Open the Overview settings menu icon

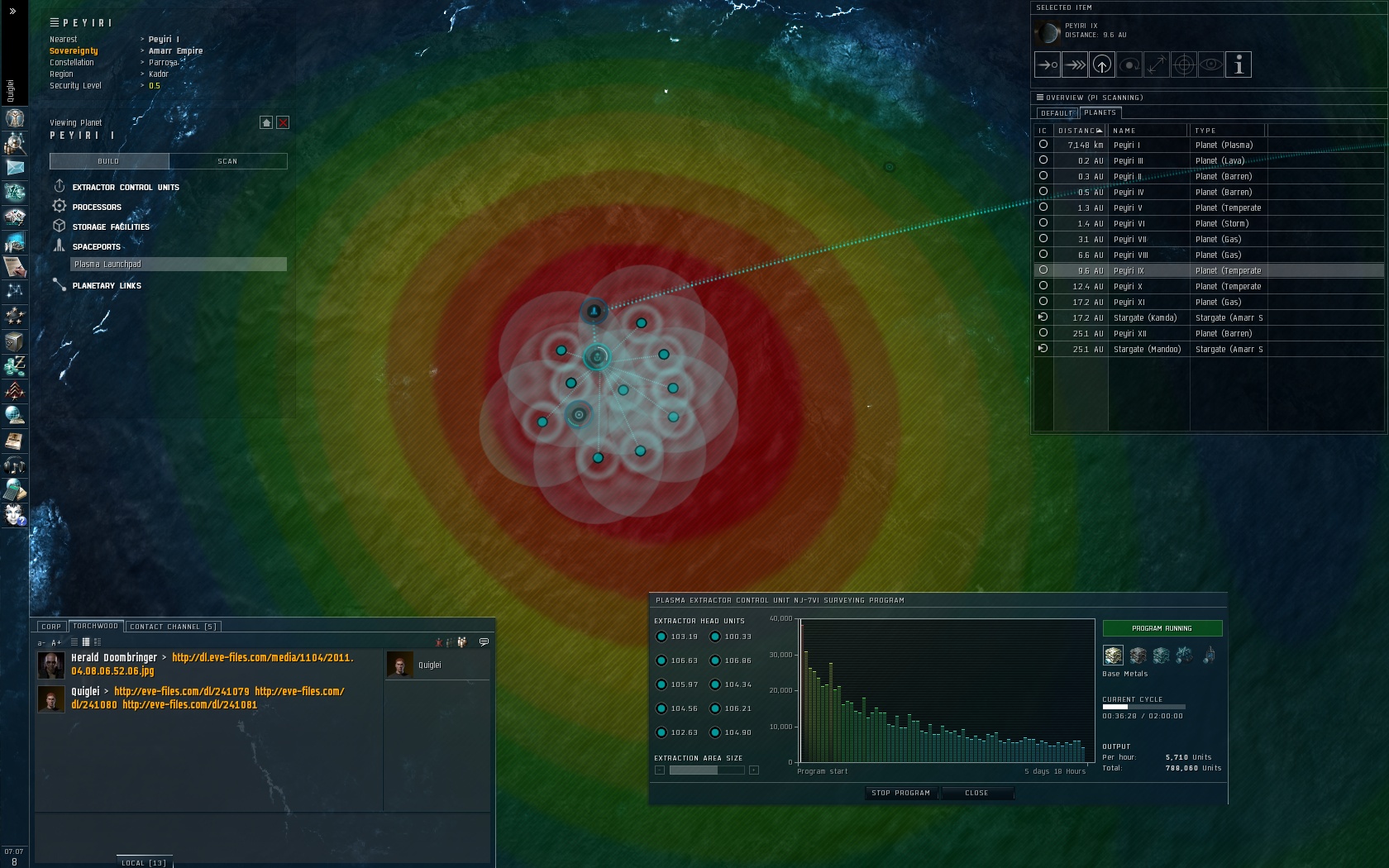[1040, 98]
